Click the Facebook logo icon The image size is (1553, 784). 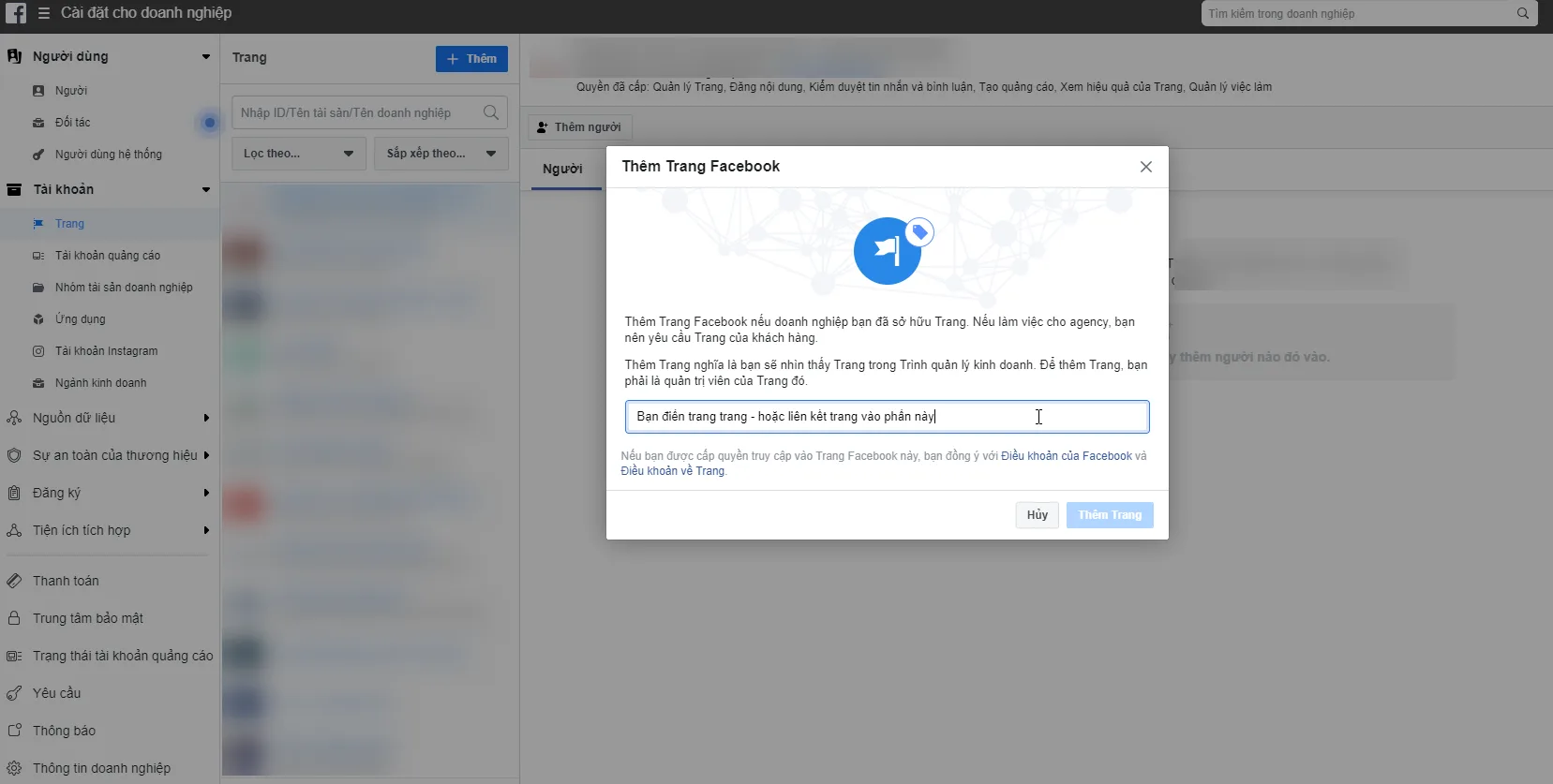click(16, 13)
